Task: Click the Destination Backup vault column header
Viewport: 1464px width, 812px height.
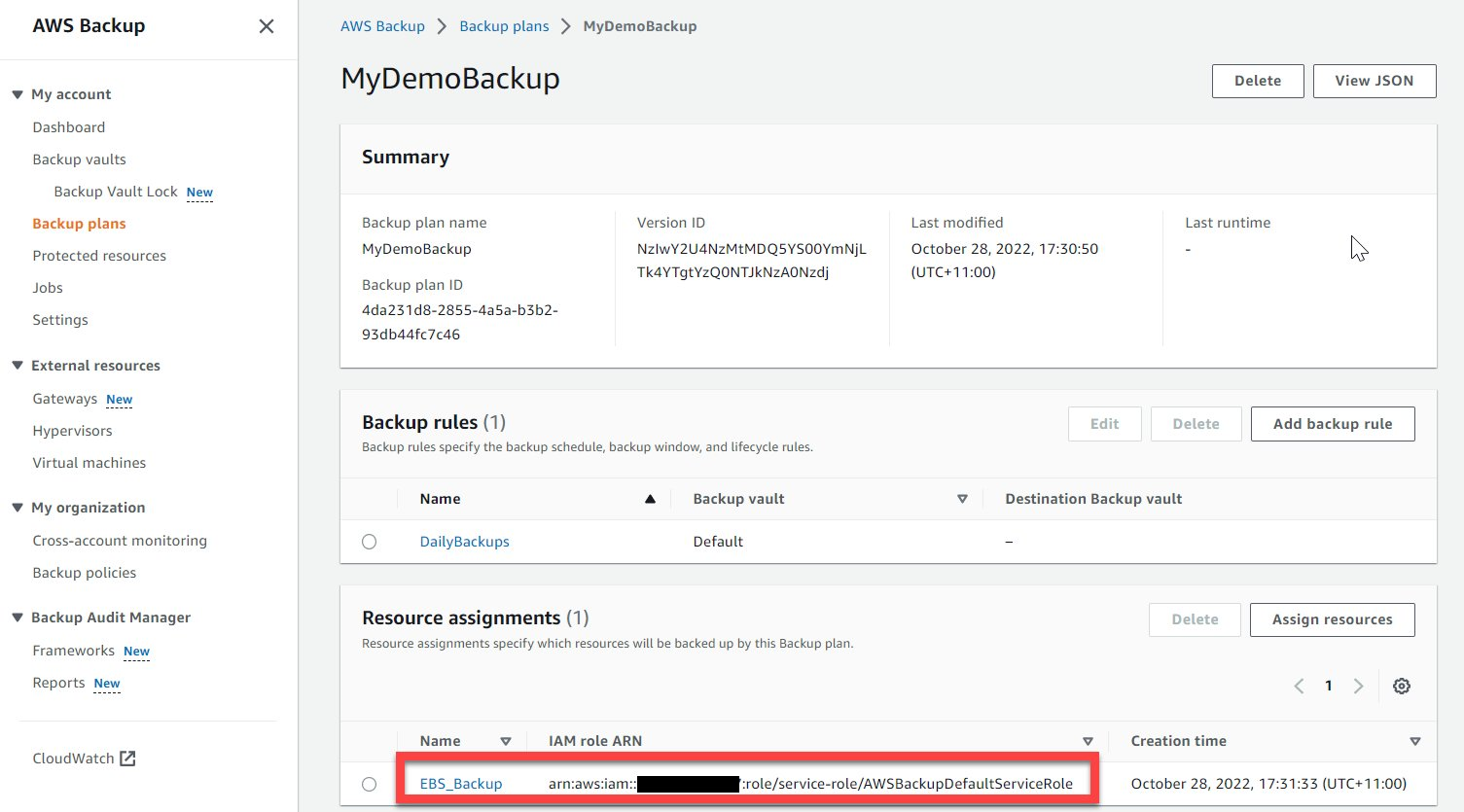Action: coord(1093,499)
